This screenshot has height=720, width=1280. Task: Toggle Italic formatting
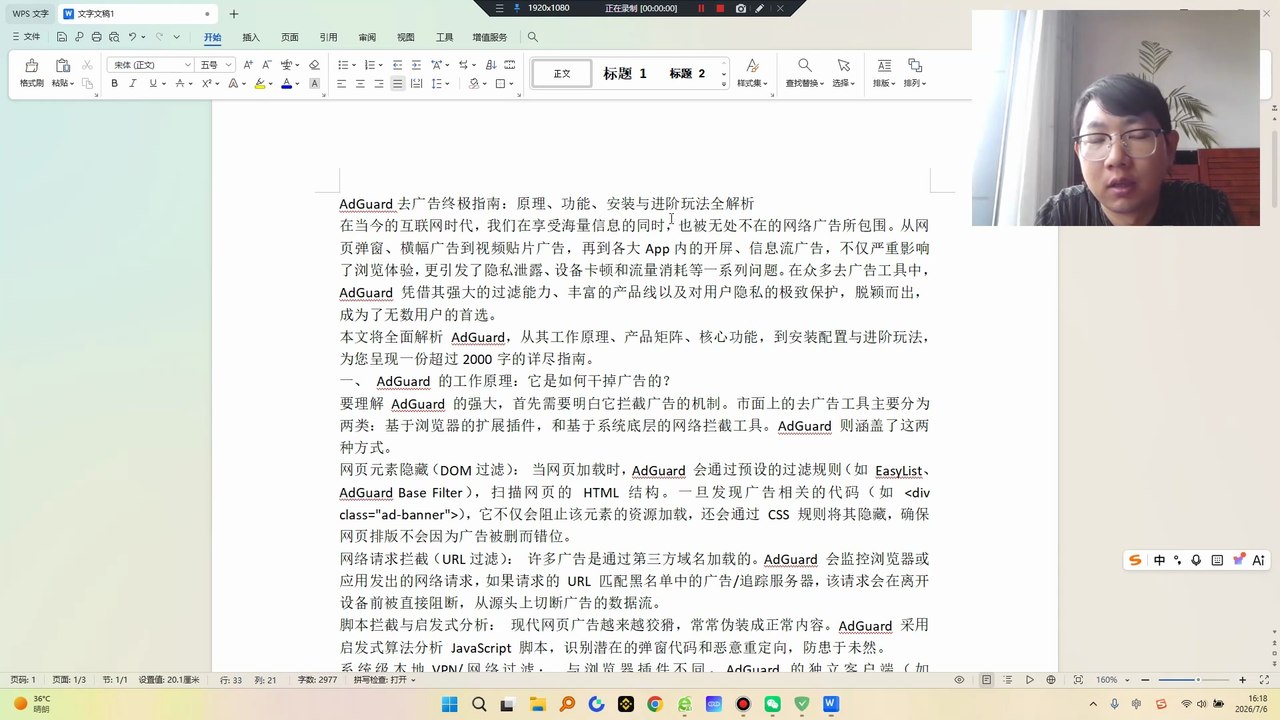point(133,84)
